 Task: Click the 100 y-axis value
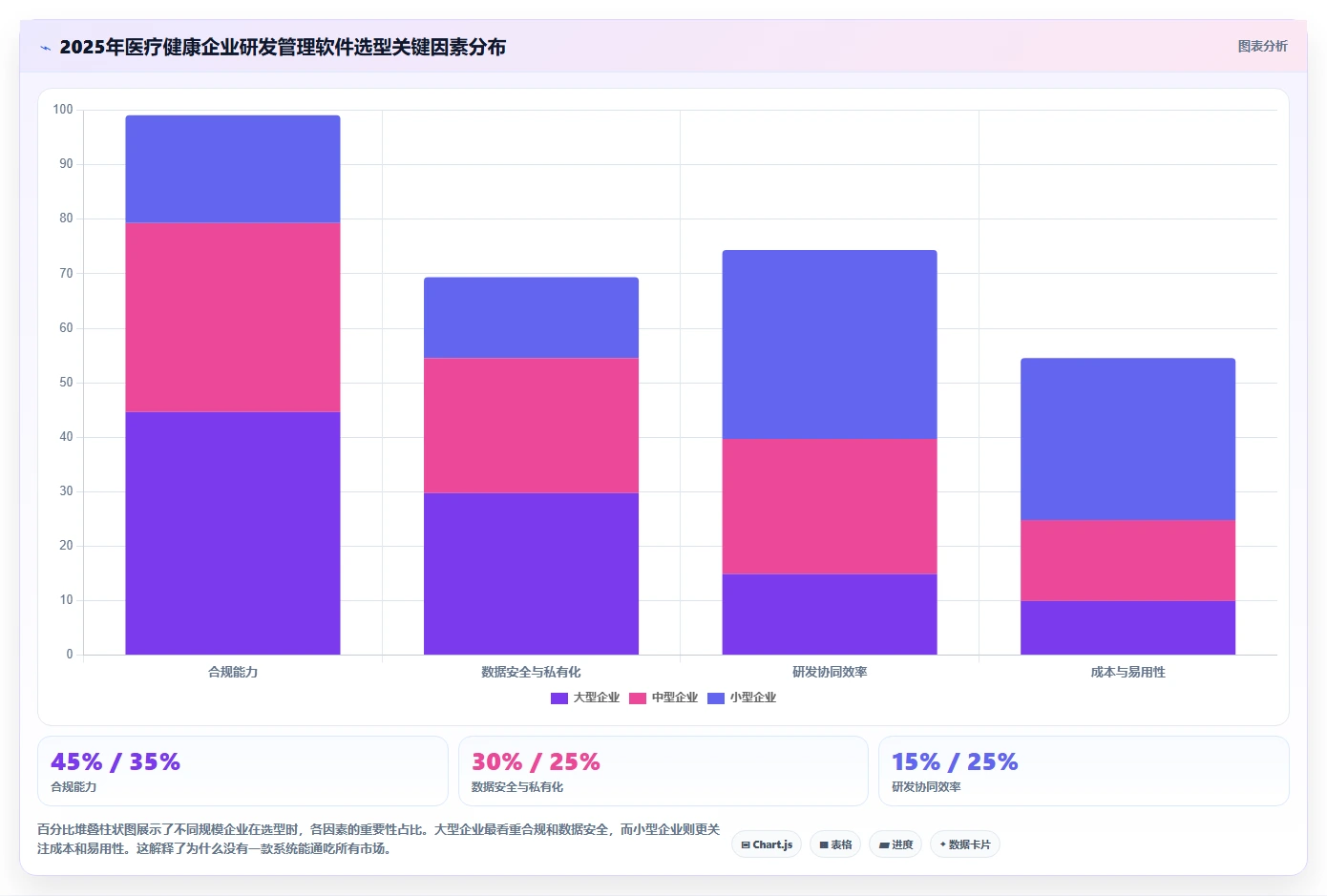click(63, 110)
